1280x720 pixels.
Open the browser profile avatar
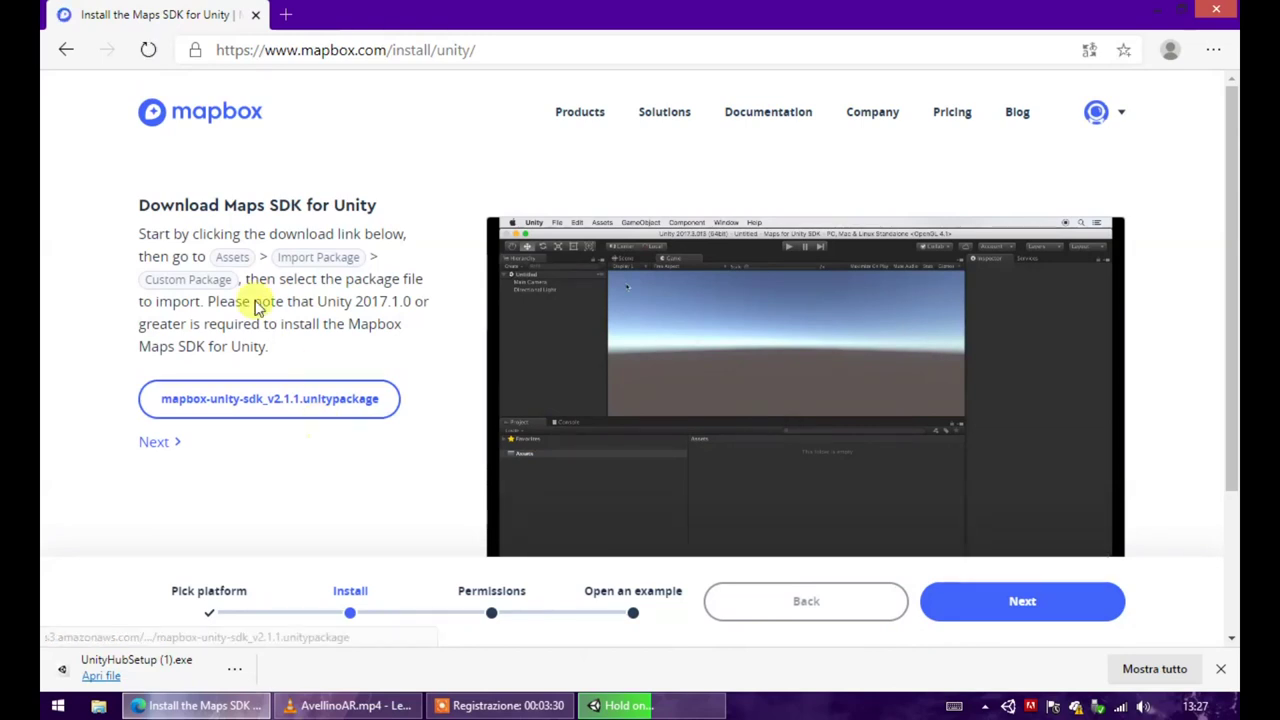(x=1170, y=50)
